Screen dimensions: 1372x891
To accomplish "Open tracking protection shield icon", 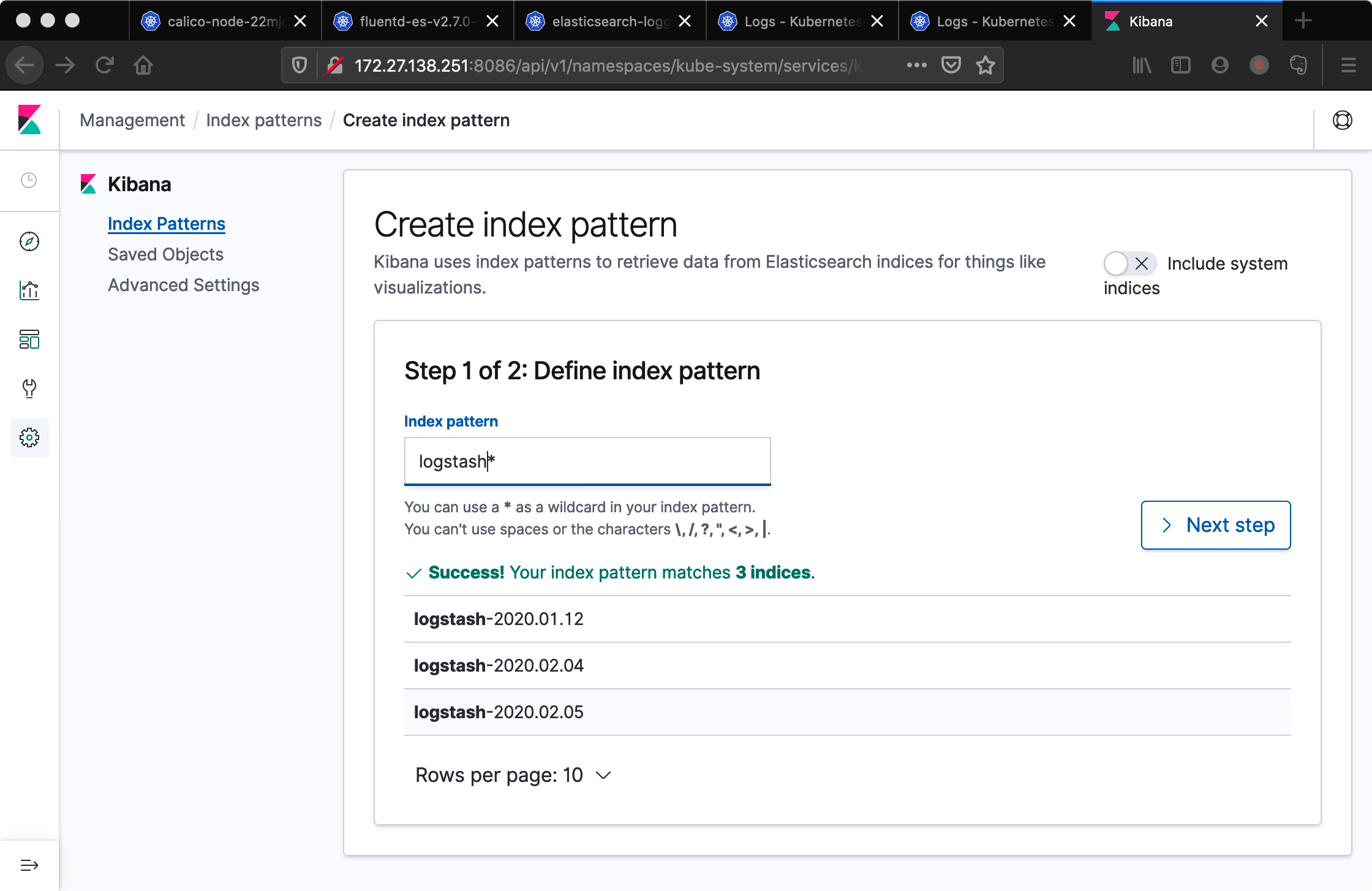I will (x=300, y=65).
